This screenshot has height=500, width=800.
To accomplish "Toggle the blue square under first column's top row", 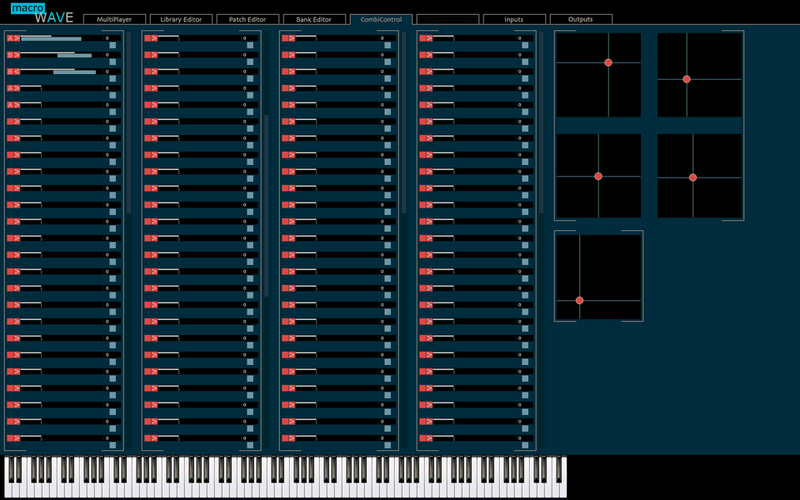I will (113, 45).
